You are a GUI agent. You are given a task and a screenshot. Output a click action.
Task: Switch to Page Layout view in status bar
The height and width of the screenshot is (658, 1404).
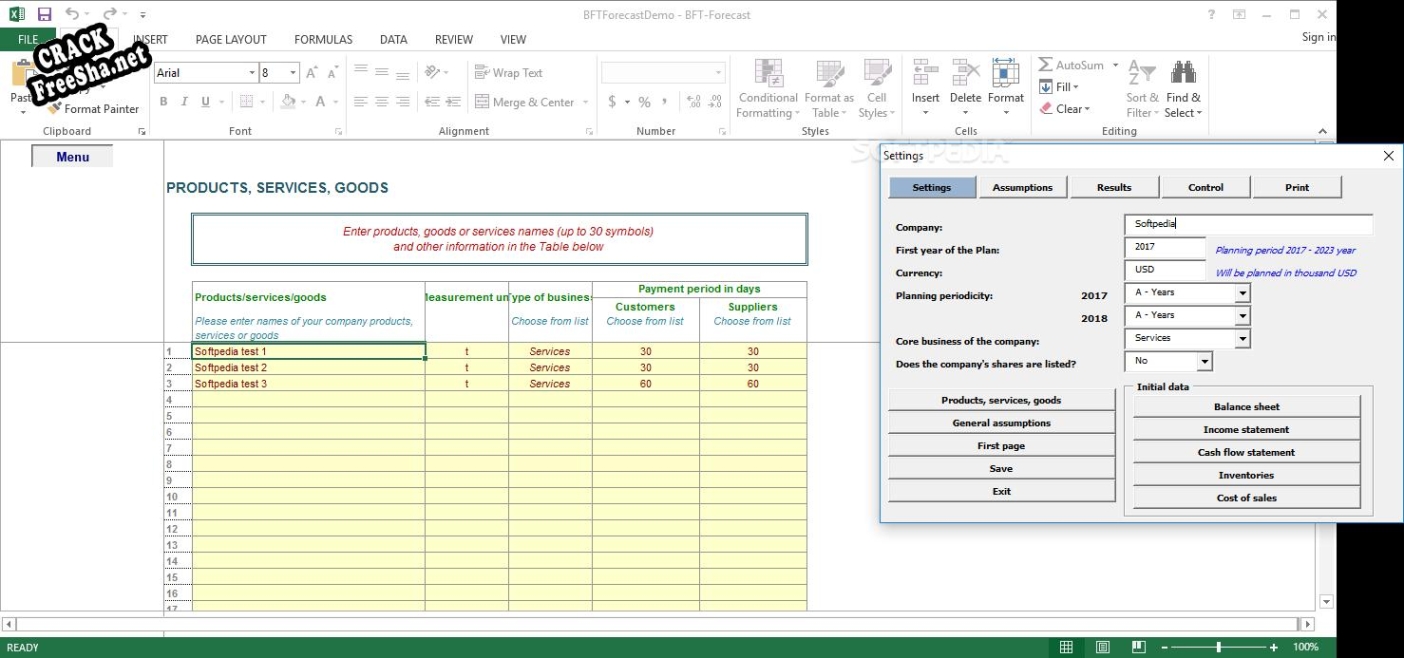[x=1102, y=647]
